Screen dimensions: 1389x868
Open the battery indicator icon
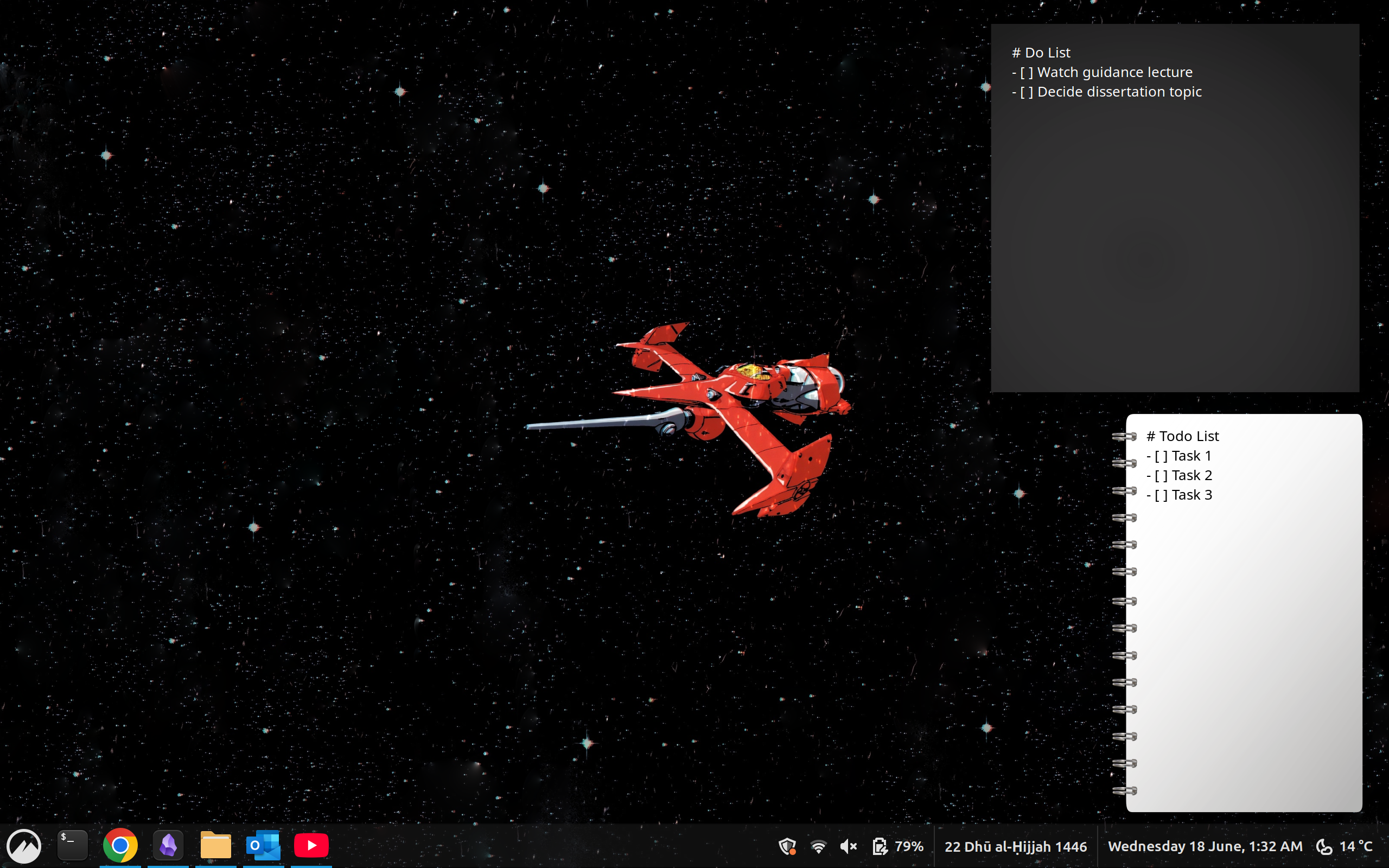click(880, 846)
